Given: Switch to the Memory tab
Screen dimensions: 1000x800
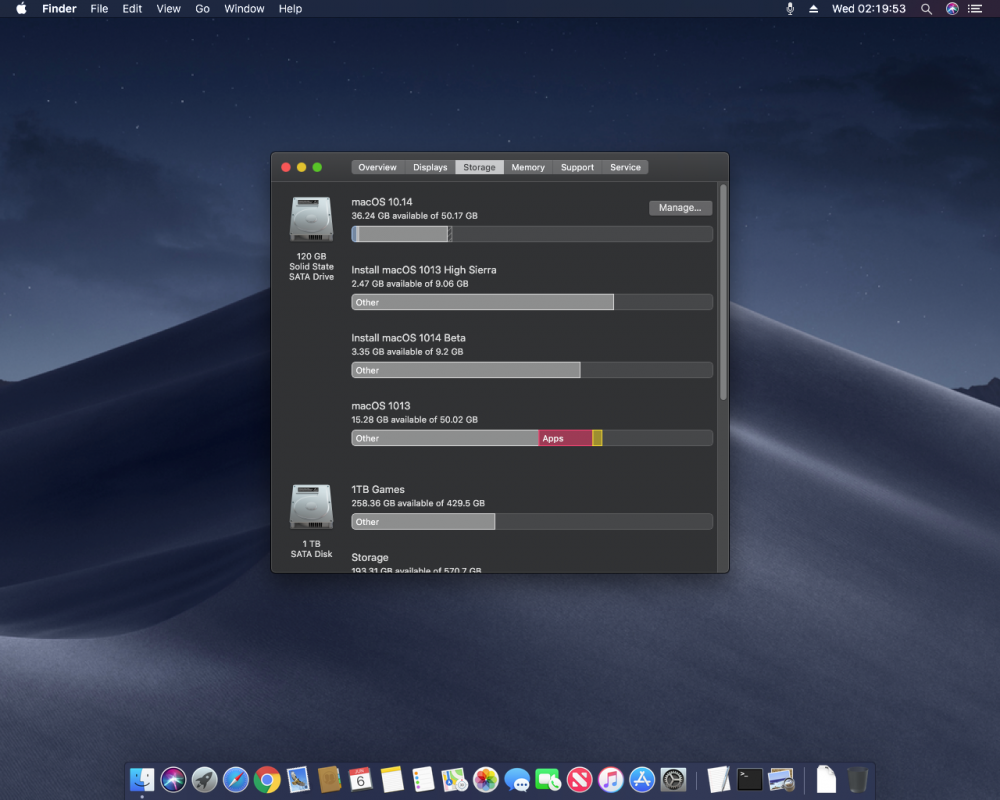Looking at the screenshot, I should 528,167.
